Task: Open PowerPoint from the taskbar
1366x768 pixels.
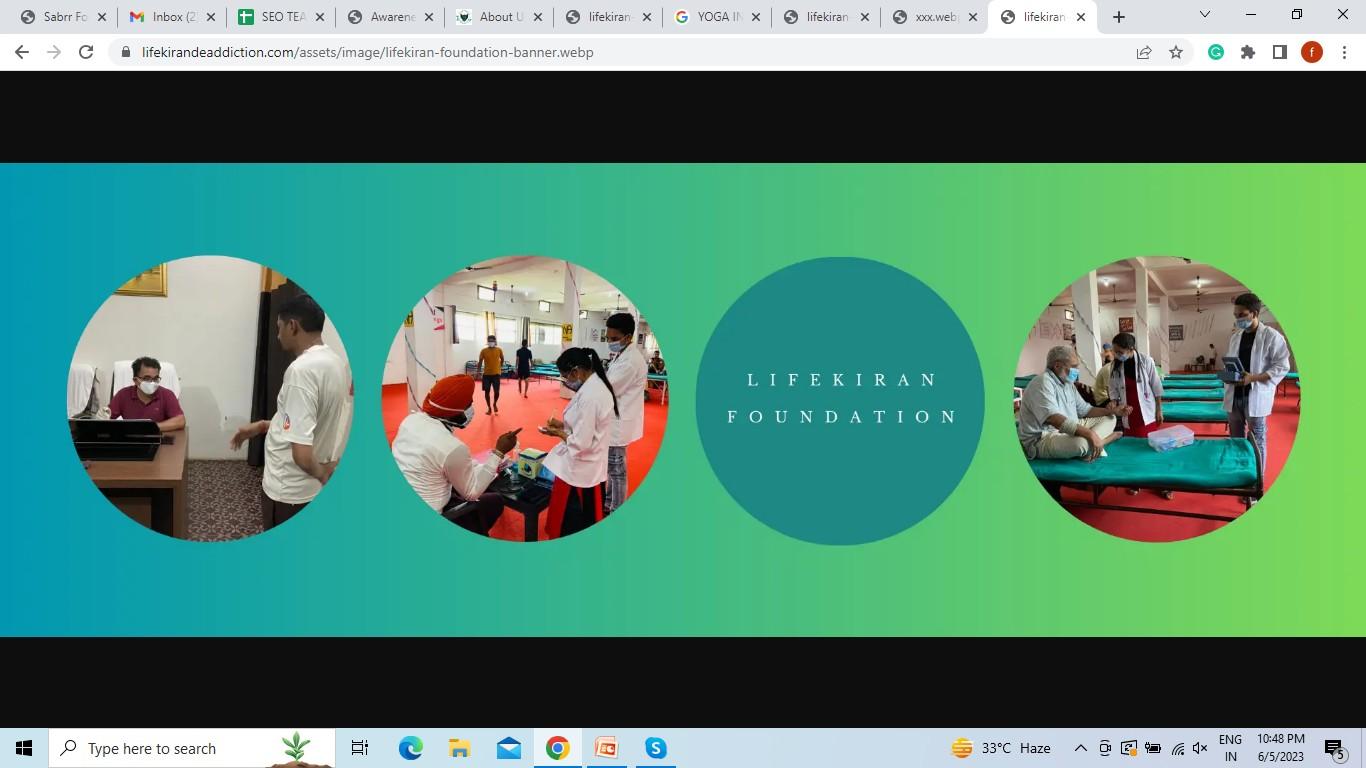Action: point(607,748)
